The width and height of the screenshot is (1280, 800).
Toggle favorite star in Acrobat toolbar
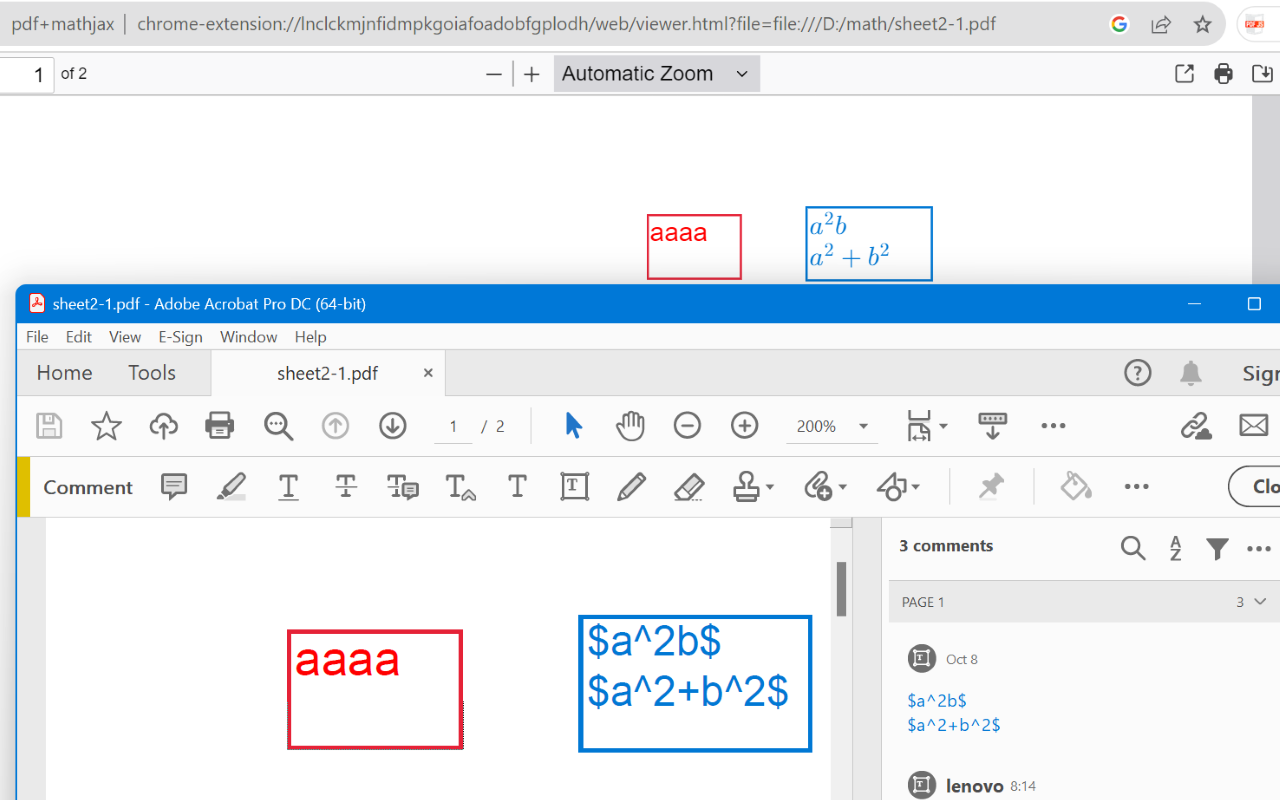(106, 425)
